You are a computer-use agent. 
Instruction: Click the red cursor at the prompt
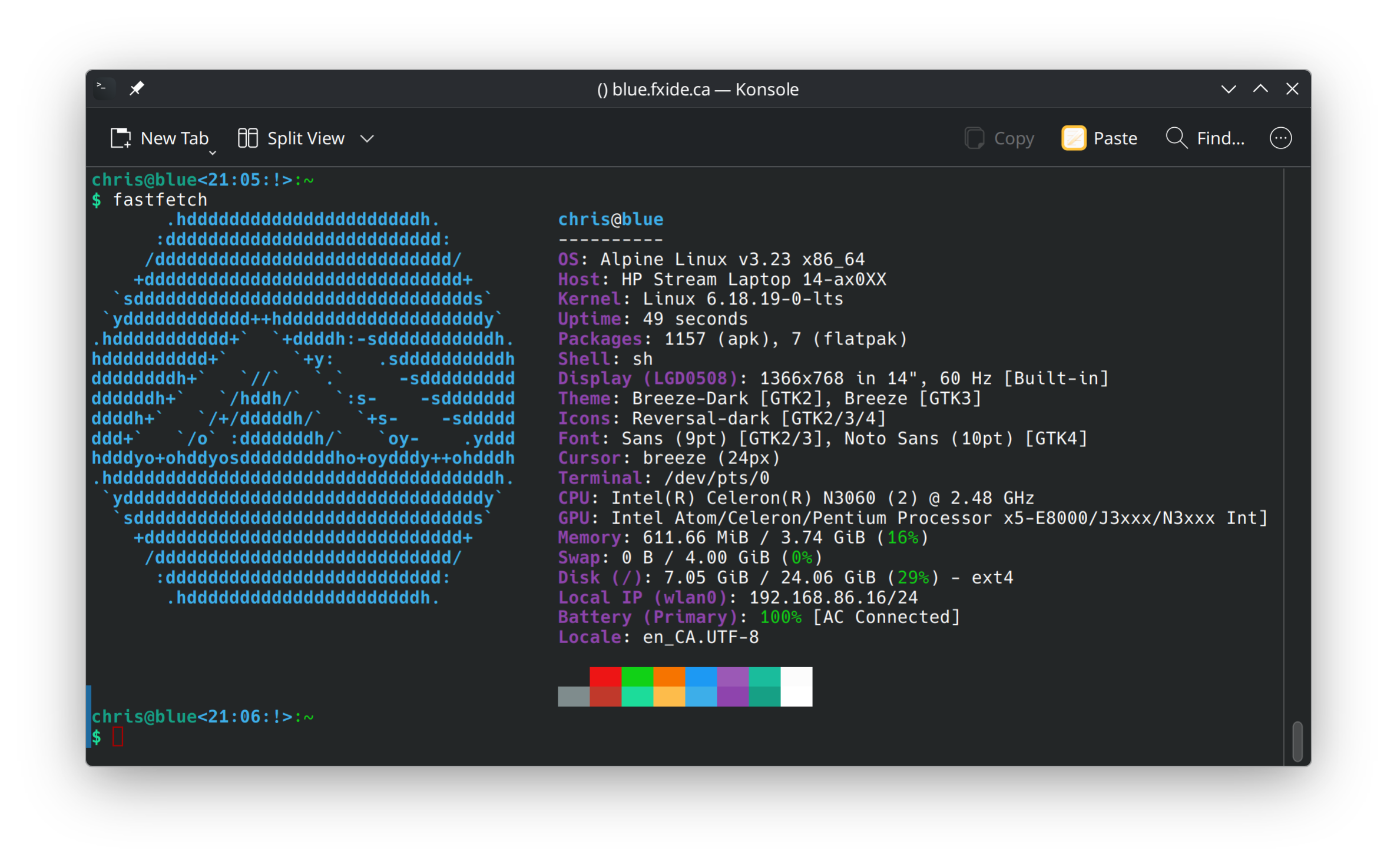[118, 737]
